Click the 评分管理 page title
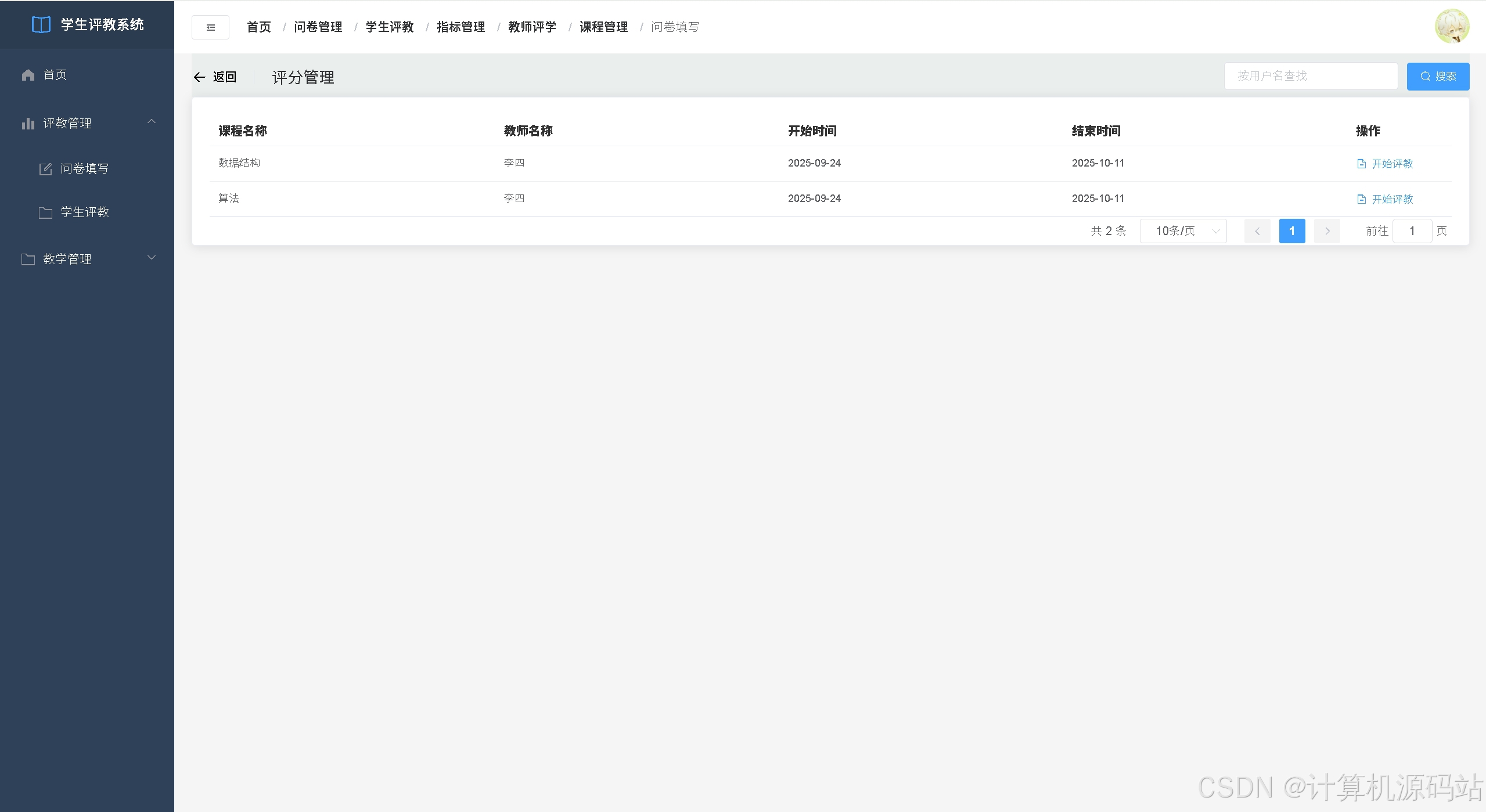Viewport: 1486px width, 812px height. 303,77
